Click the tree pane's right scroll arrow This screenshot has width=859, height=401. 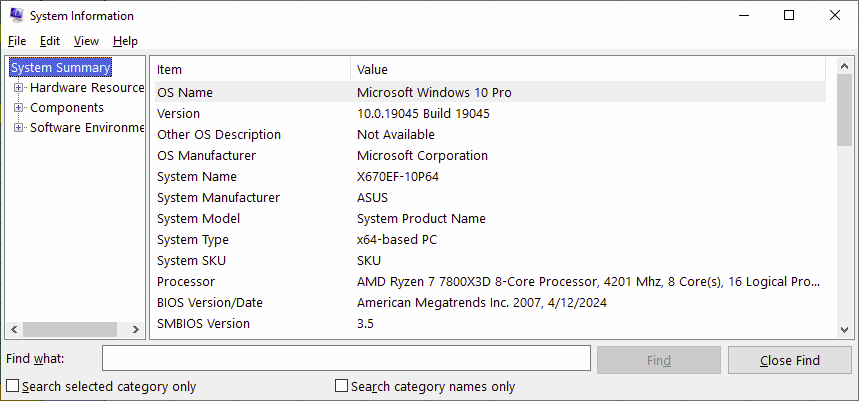136,329
